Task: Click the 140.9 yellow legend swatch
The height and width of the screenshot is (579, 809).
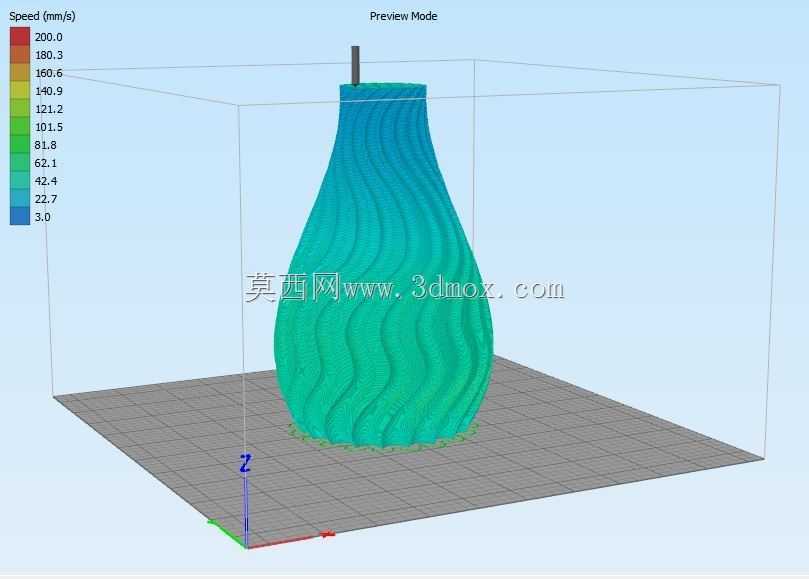Action: (20, 91)
